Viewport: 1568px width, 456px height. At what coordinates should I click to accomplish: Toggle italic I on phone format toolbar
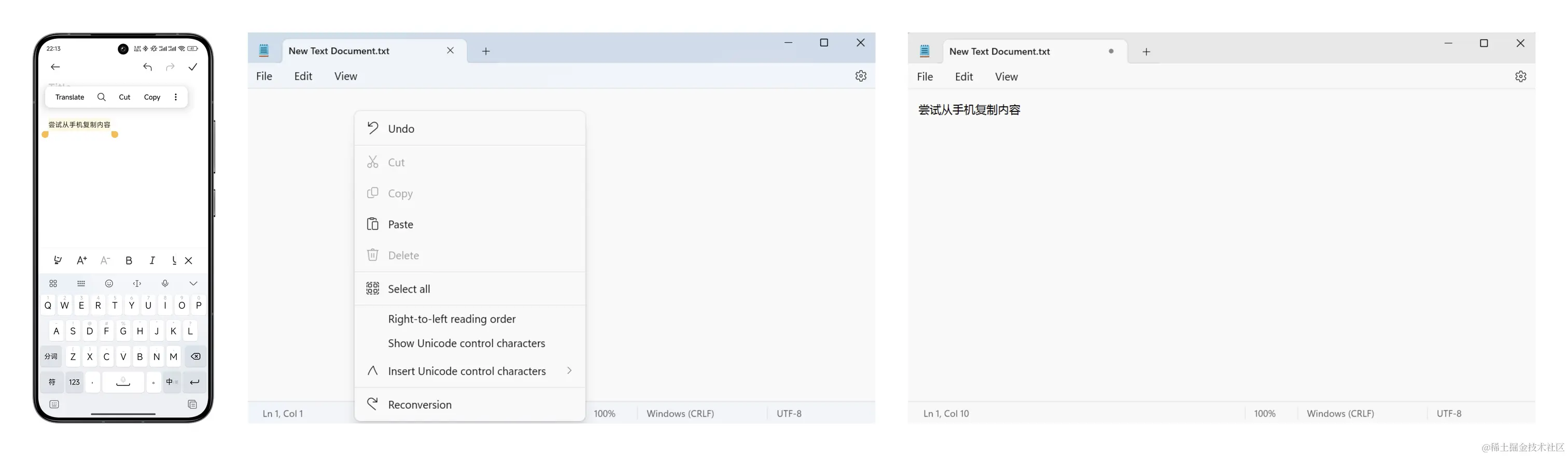tap(152, 260)
